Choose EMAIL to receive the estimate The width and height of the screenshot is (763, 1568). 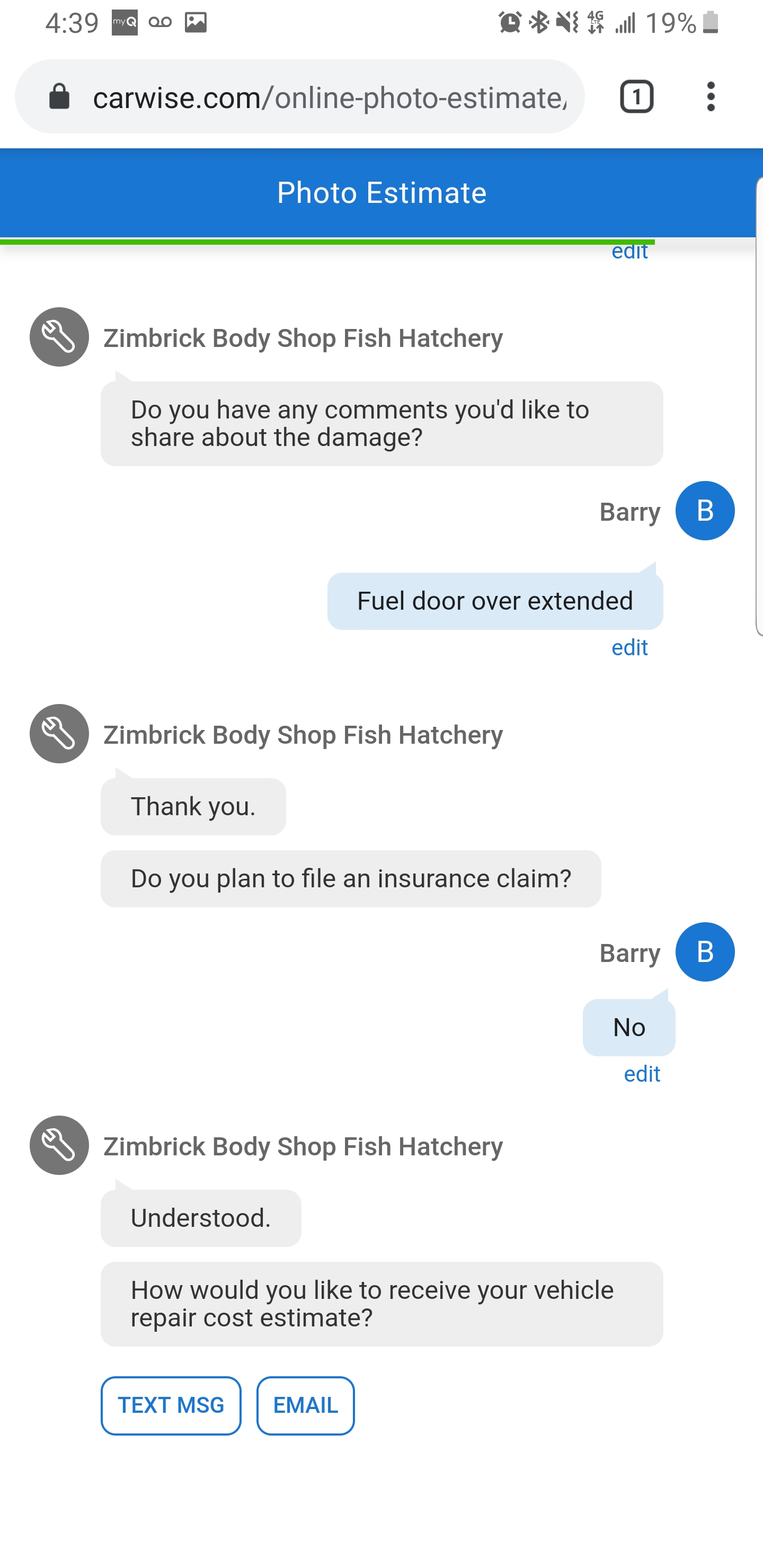[x=305, y=1405]
